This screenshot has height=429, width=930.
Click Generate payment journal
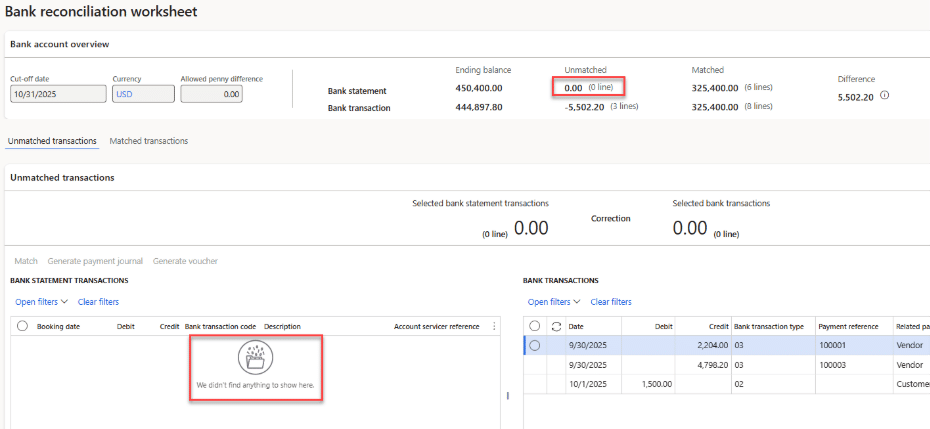[95, 261]
